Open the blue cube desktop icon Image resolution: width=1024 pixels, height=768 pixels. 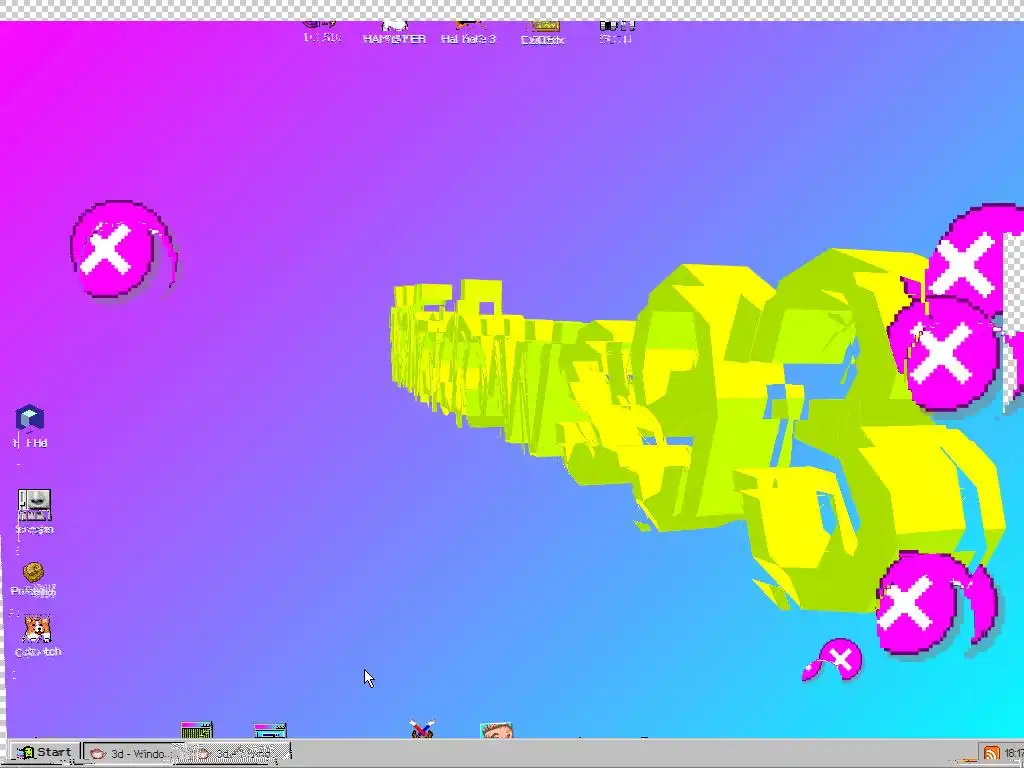click(x=30, y=419)
